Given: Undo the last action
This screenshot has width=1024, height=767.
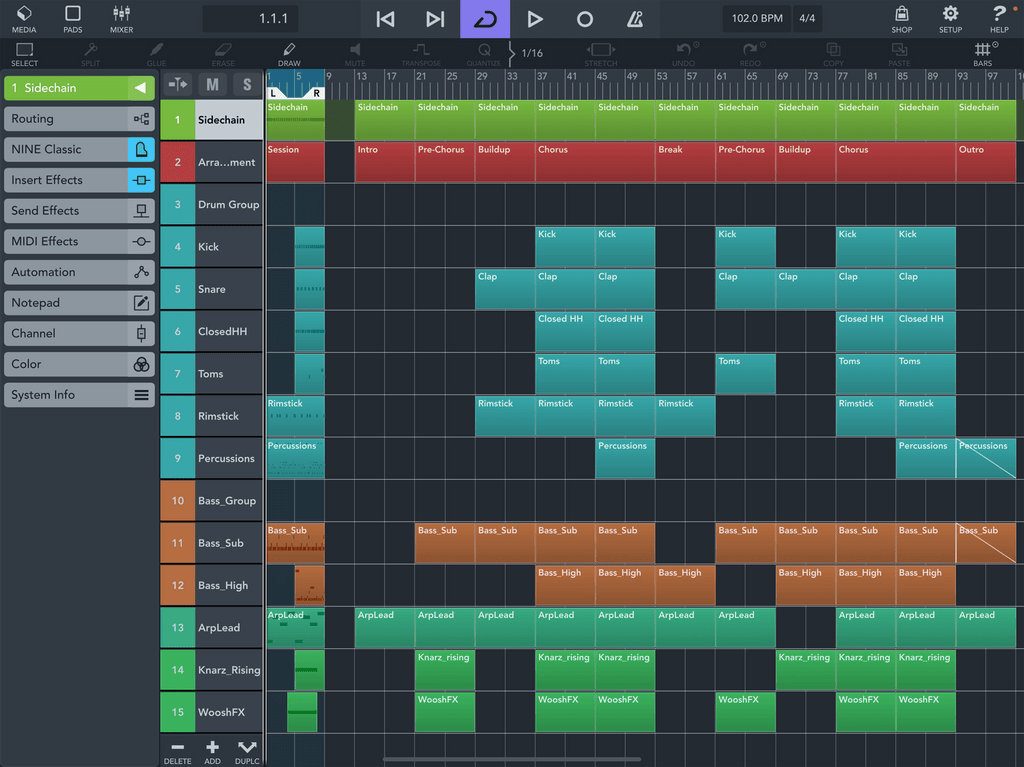Looking at the screenshot, I should [x=684, y=54].
